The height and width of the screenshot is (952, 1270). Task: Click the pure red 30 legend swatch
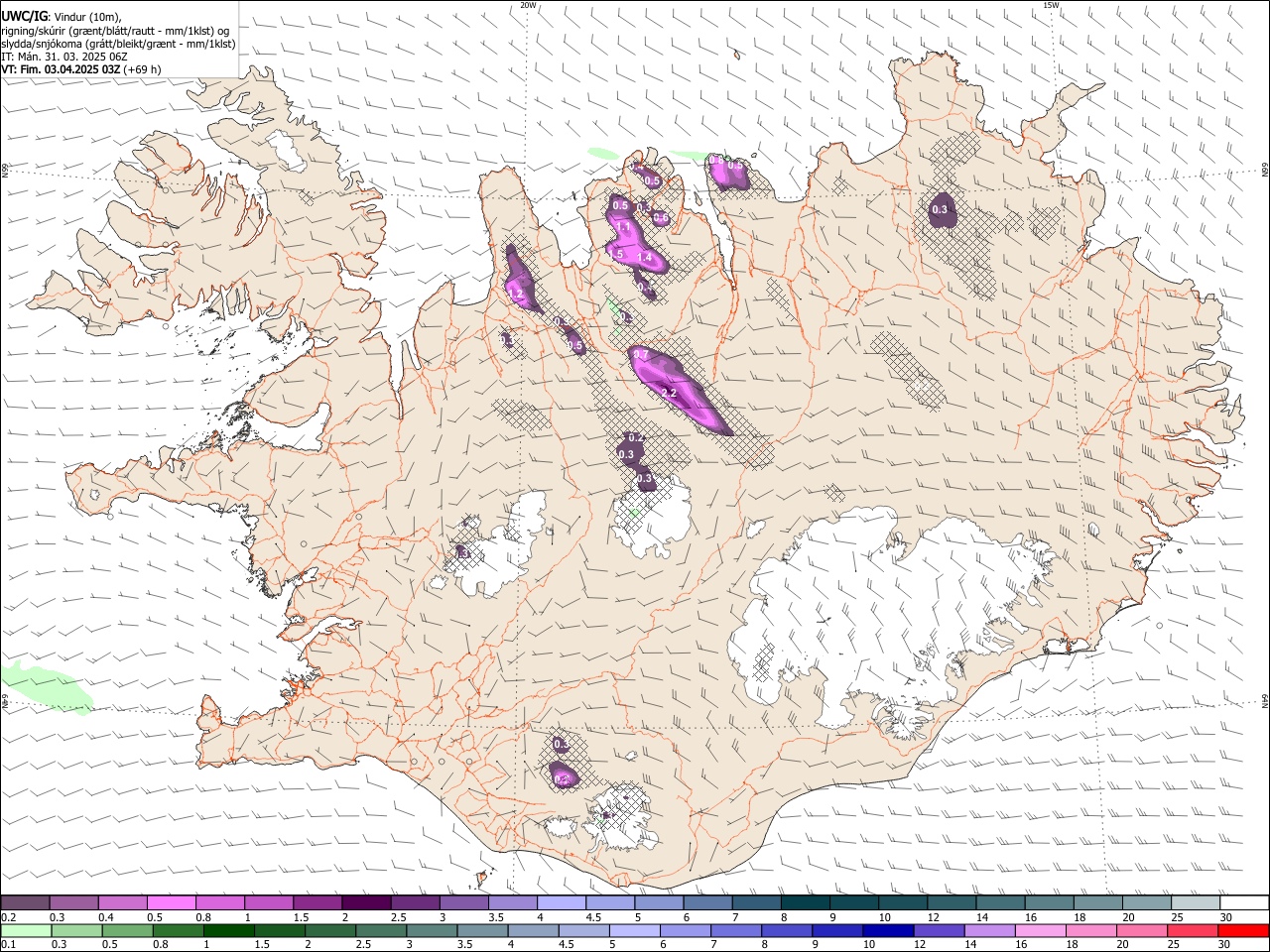point(1243,930)
